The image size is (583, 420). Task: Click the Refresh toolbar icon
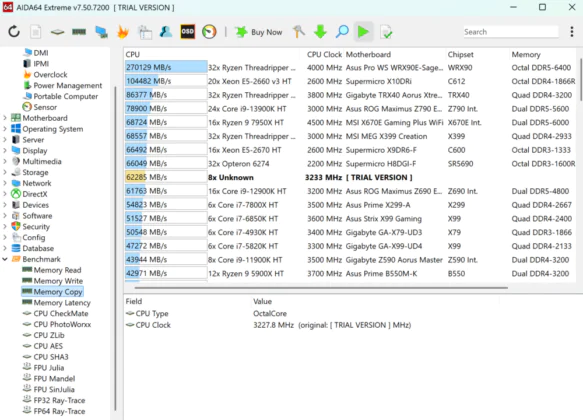click(x=14, y=32)
